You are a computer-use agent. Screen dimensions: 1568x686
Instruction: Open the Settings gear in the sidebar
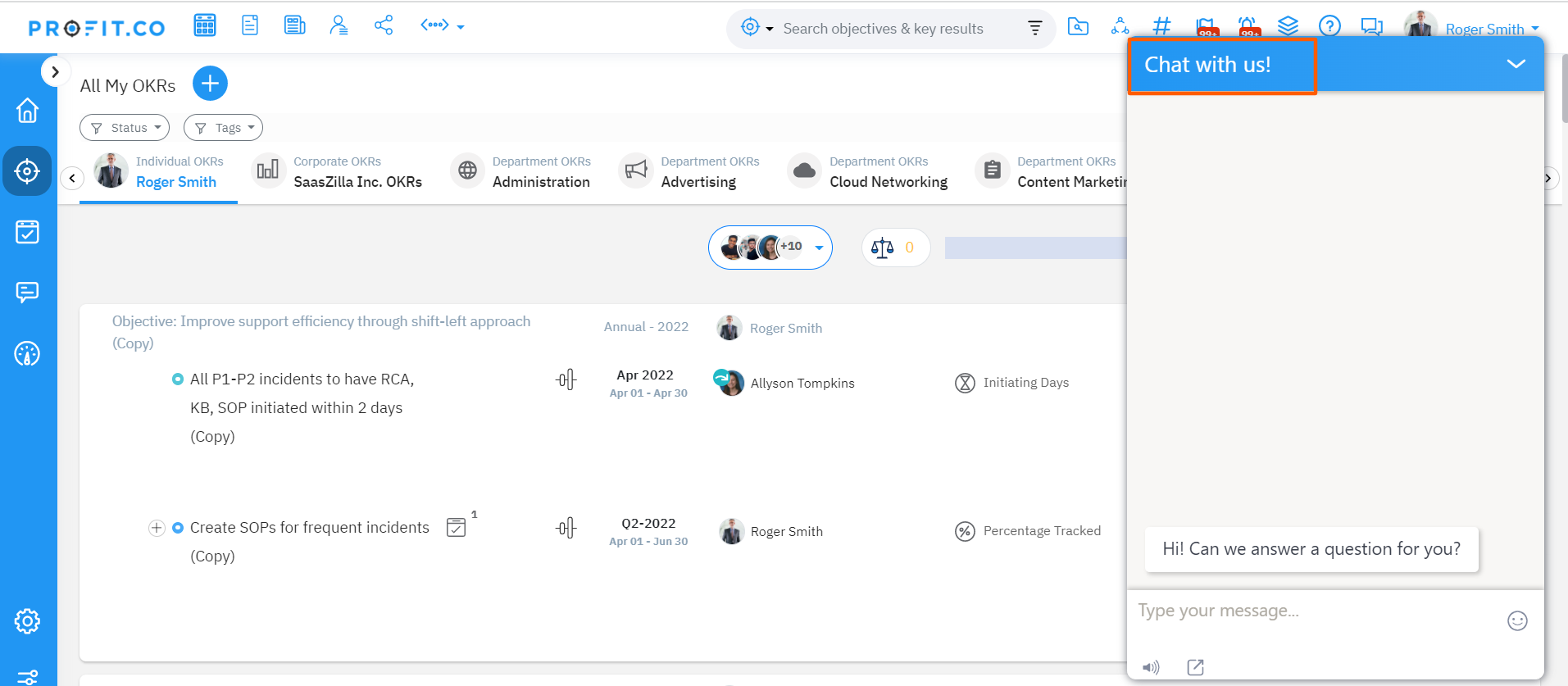(x=27, y=621)
